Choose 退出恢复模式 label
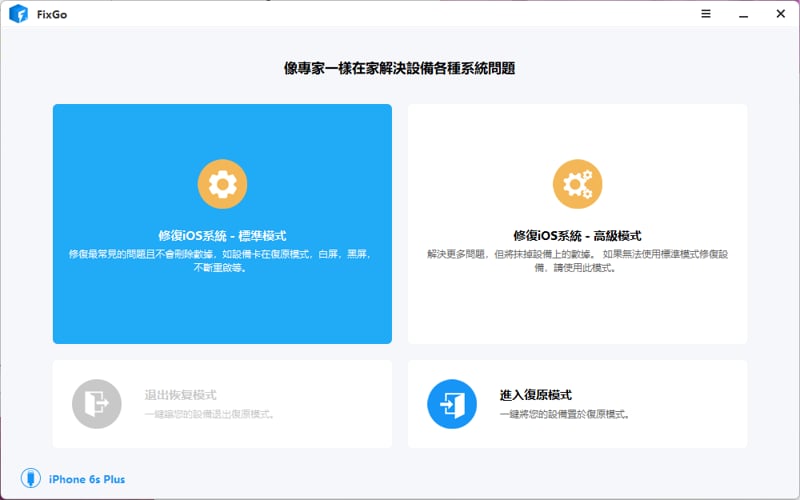Viewport: 800px width, 500px height. click(180, 395)
